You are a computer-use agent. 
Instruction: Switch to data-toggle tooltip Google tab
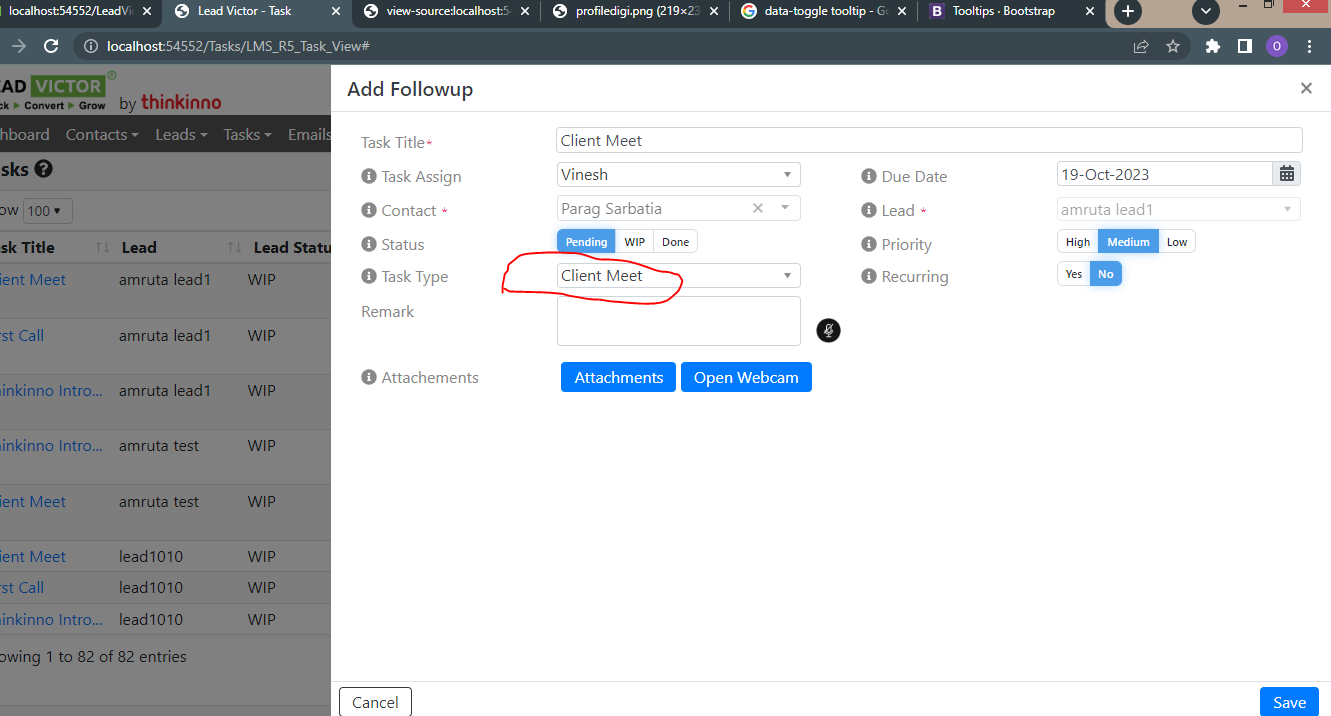click(822, 11)
